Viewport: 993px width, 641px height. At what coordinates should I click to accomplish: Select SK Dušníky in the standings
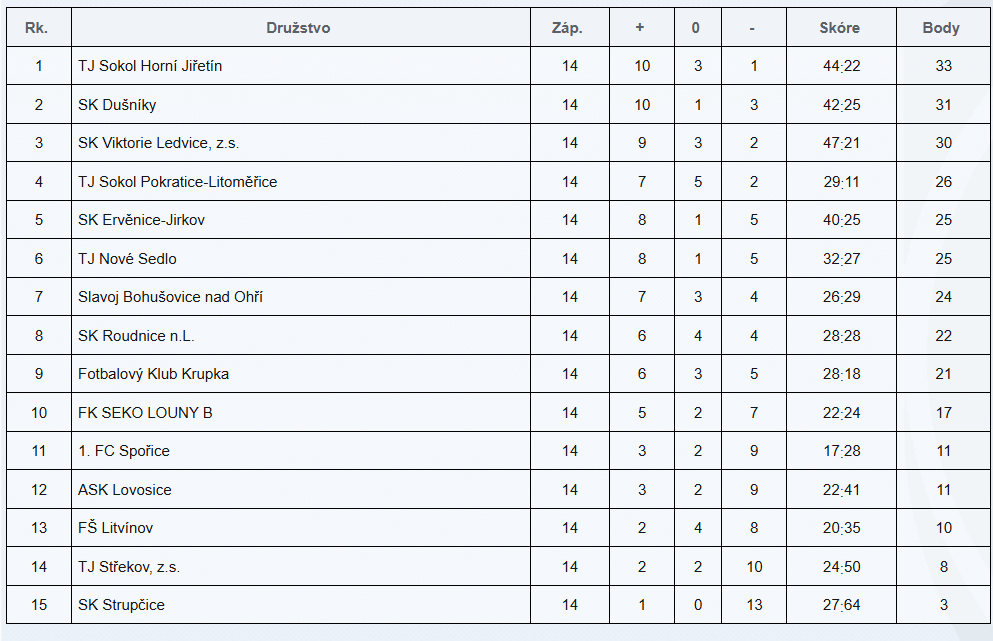(x=117, y=105)
